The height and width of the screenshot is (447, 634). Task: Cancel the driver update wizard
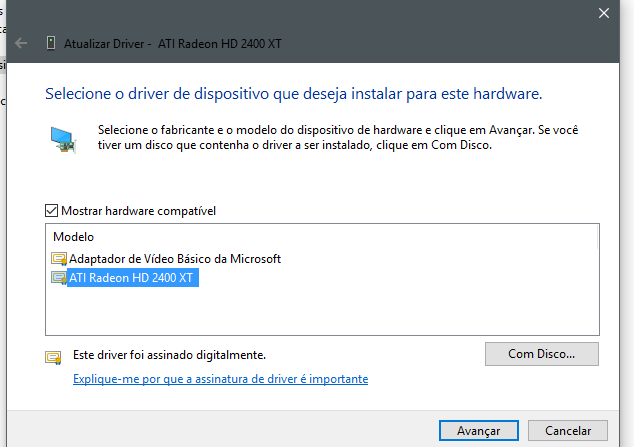568,431
